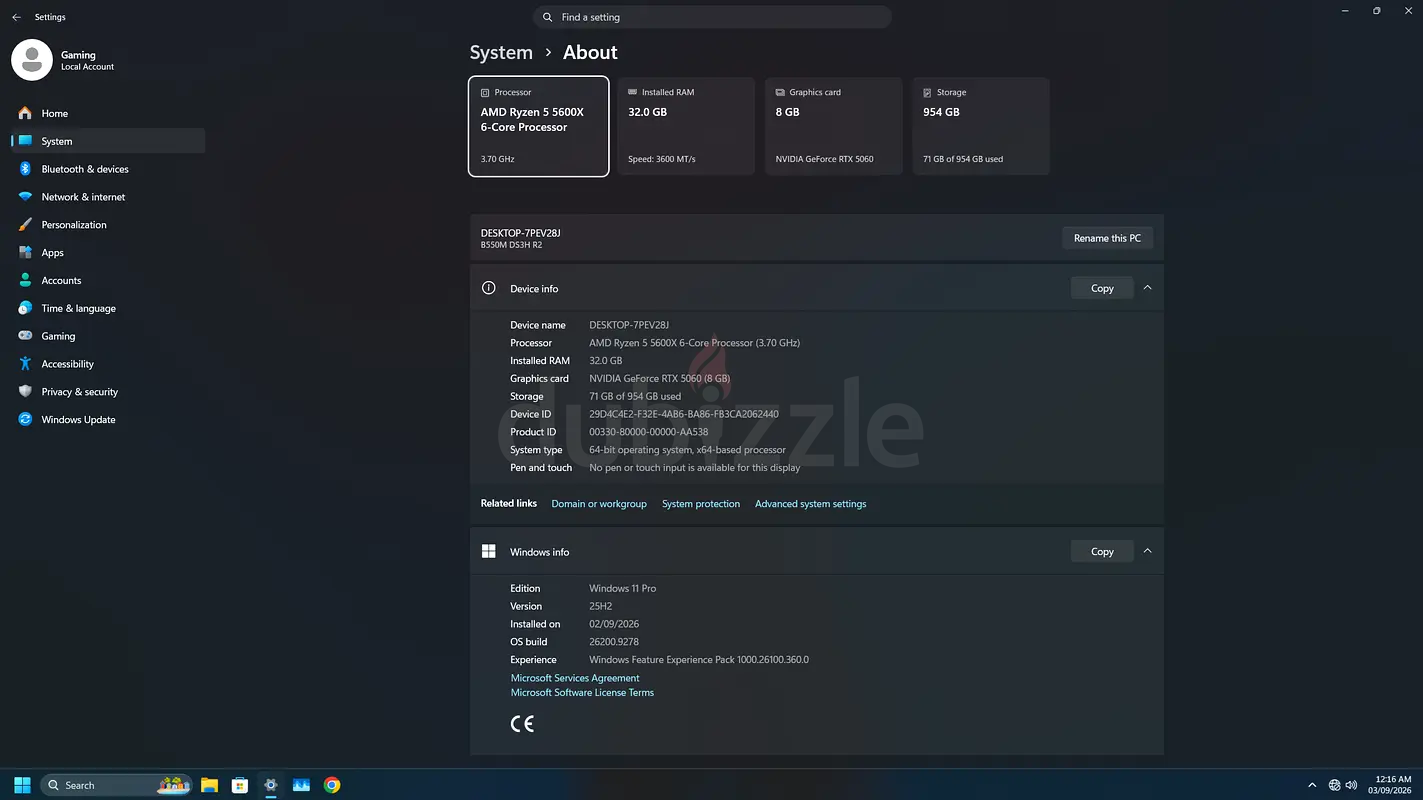Select the Processor summary card
The height and width of the screenshot is (800, 1423).
tap(539, 126)
